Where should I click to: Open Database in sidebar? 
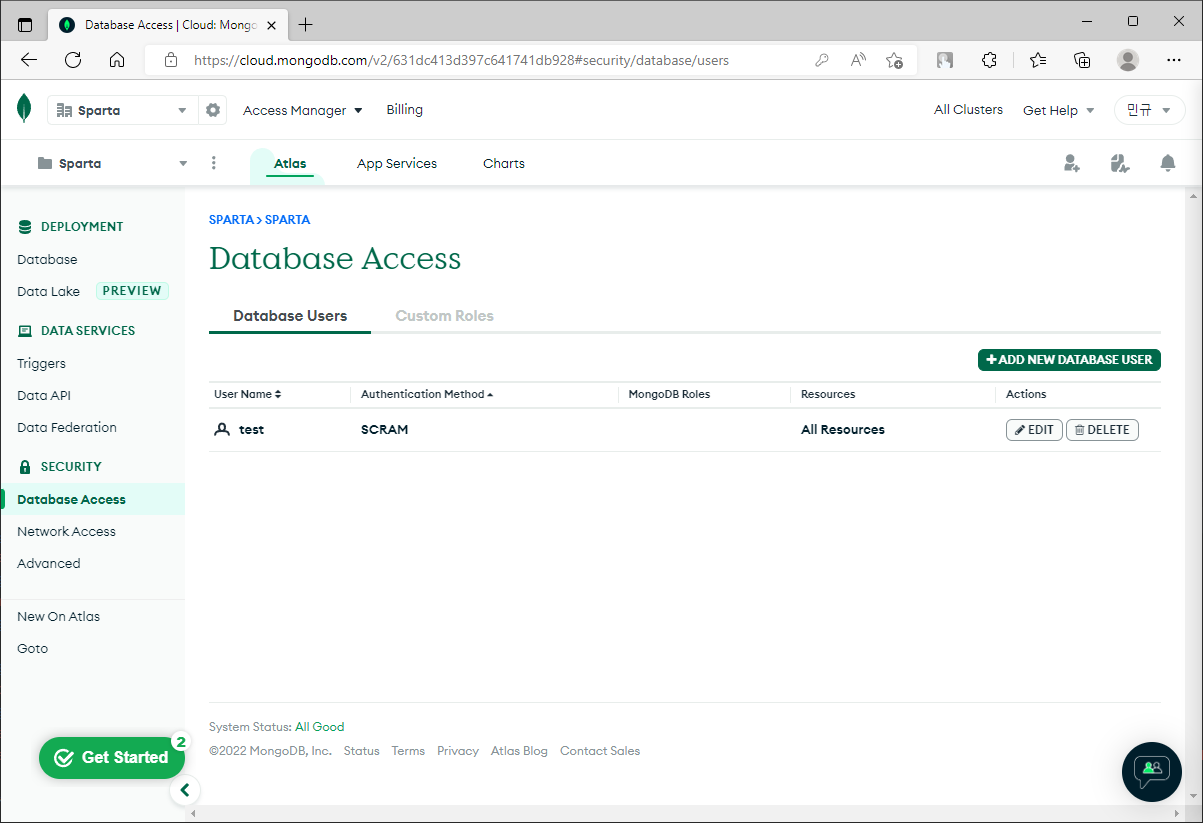click(x=47, y=259)
